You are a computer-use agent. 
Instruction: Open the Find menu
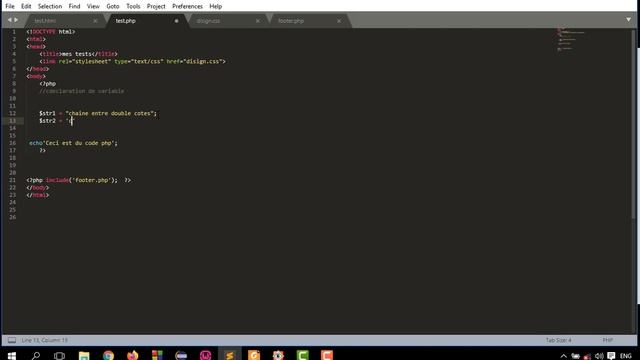[74, 6]
